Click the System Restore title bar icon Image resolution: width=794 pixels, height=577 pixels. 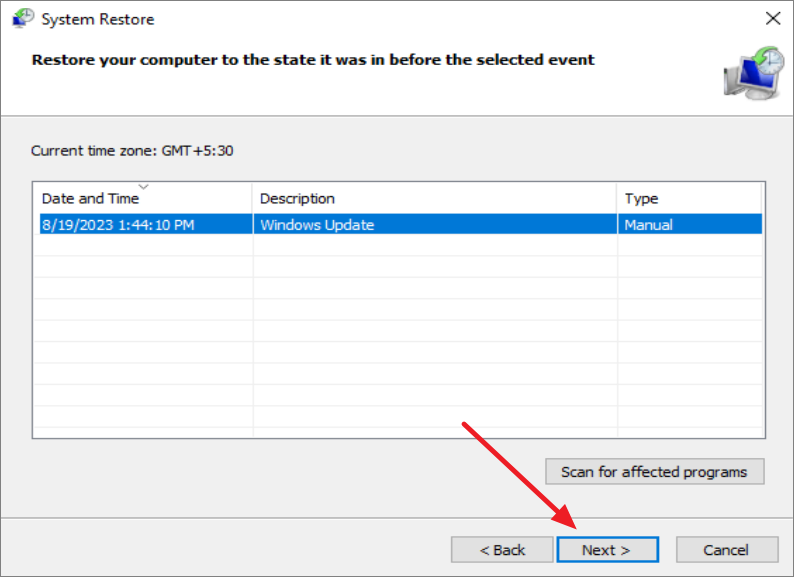coord(23,19)
